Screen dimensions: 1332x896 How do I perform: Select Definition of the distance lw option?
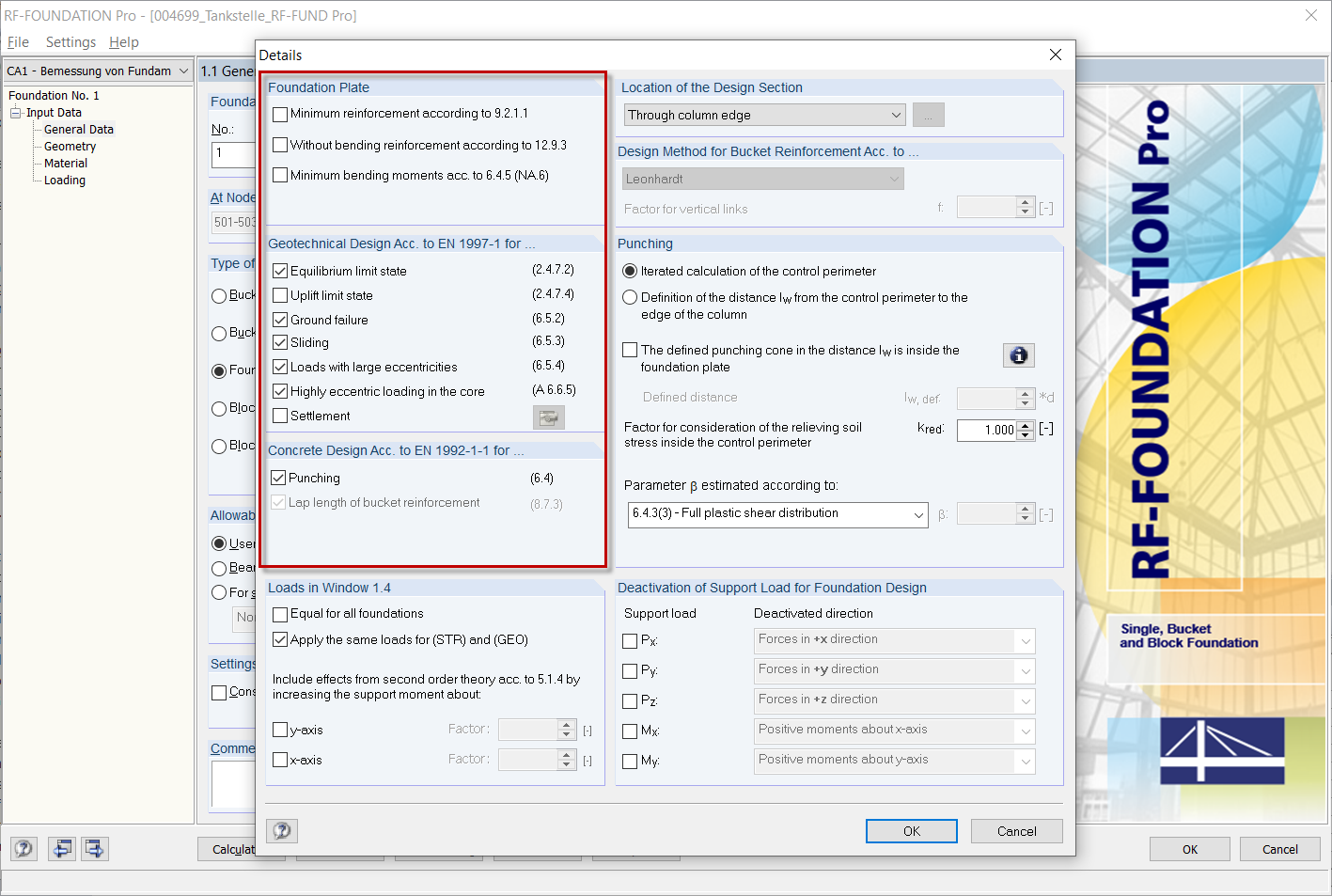point(628,298)
